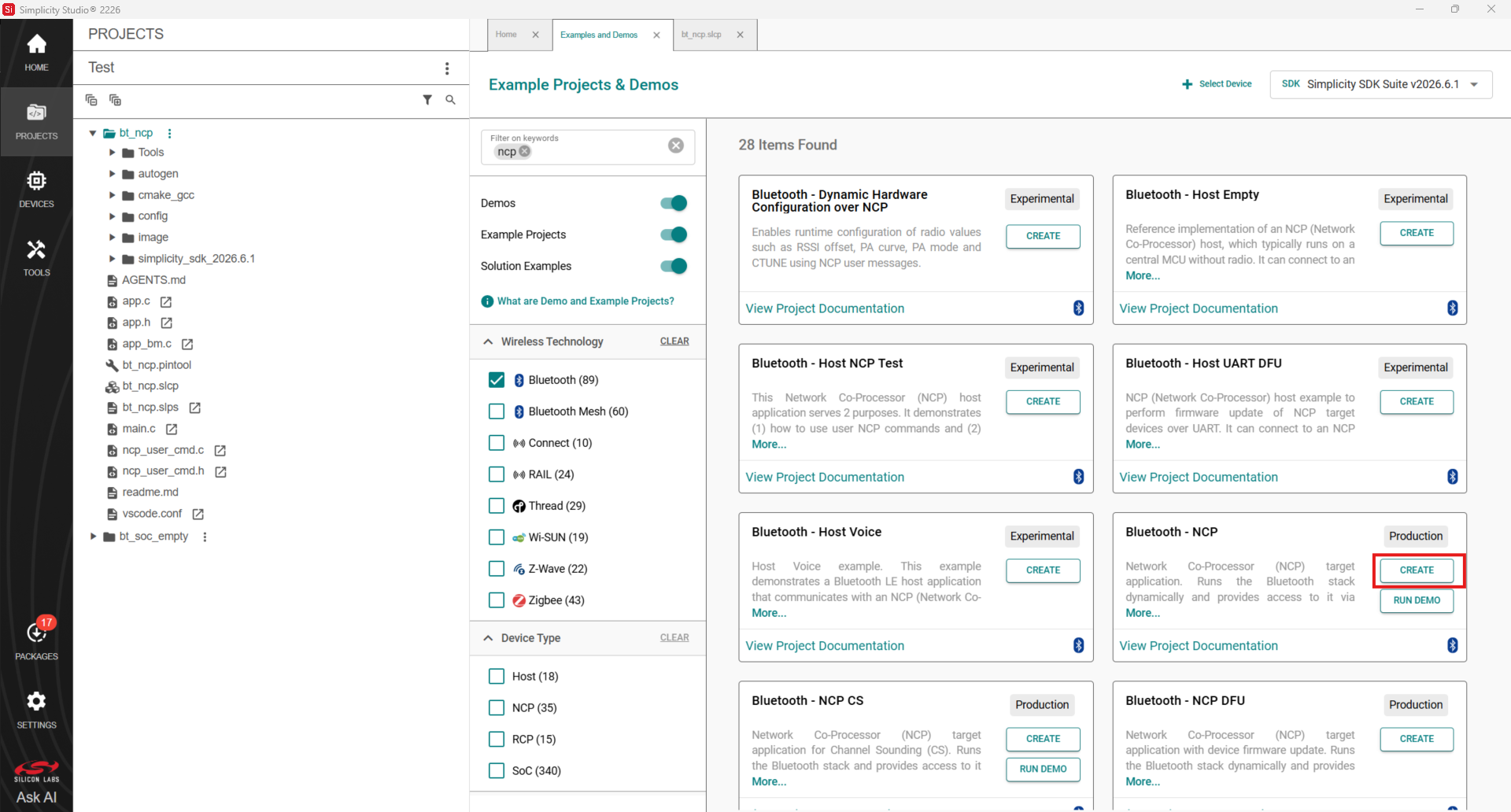Expand the autogen folder

[112, 174]
